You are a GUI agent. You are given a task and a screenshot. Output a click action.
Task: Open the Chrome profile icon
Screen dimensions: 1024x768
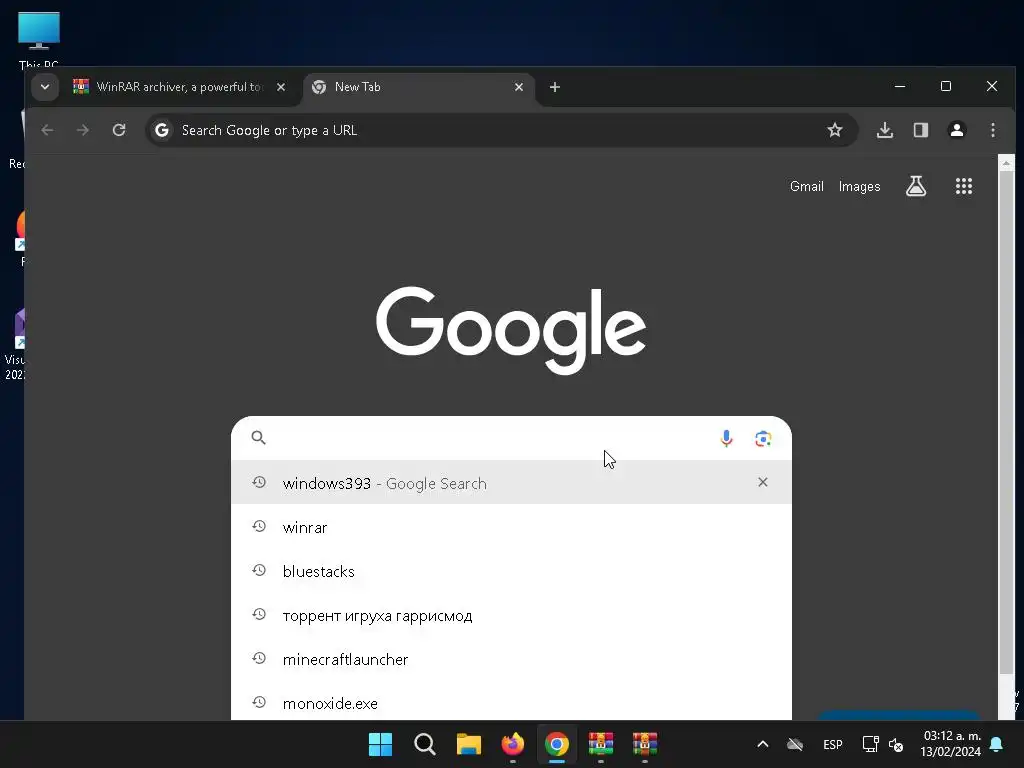957,130
